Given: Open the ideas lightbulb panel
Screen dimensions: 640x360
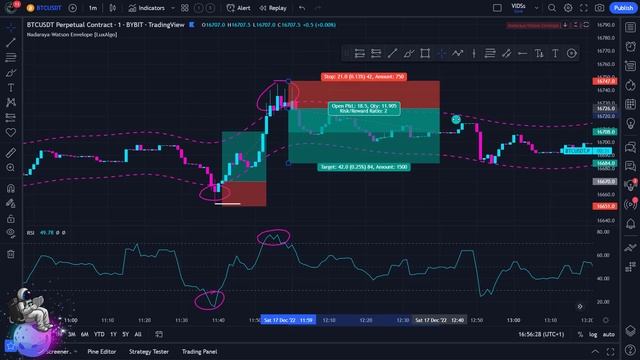Looking at the screenshot, I should [x=630, y=124].
